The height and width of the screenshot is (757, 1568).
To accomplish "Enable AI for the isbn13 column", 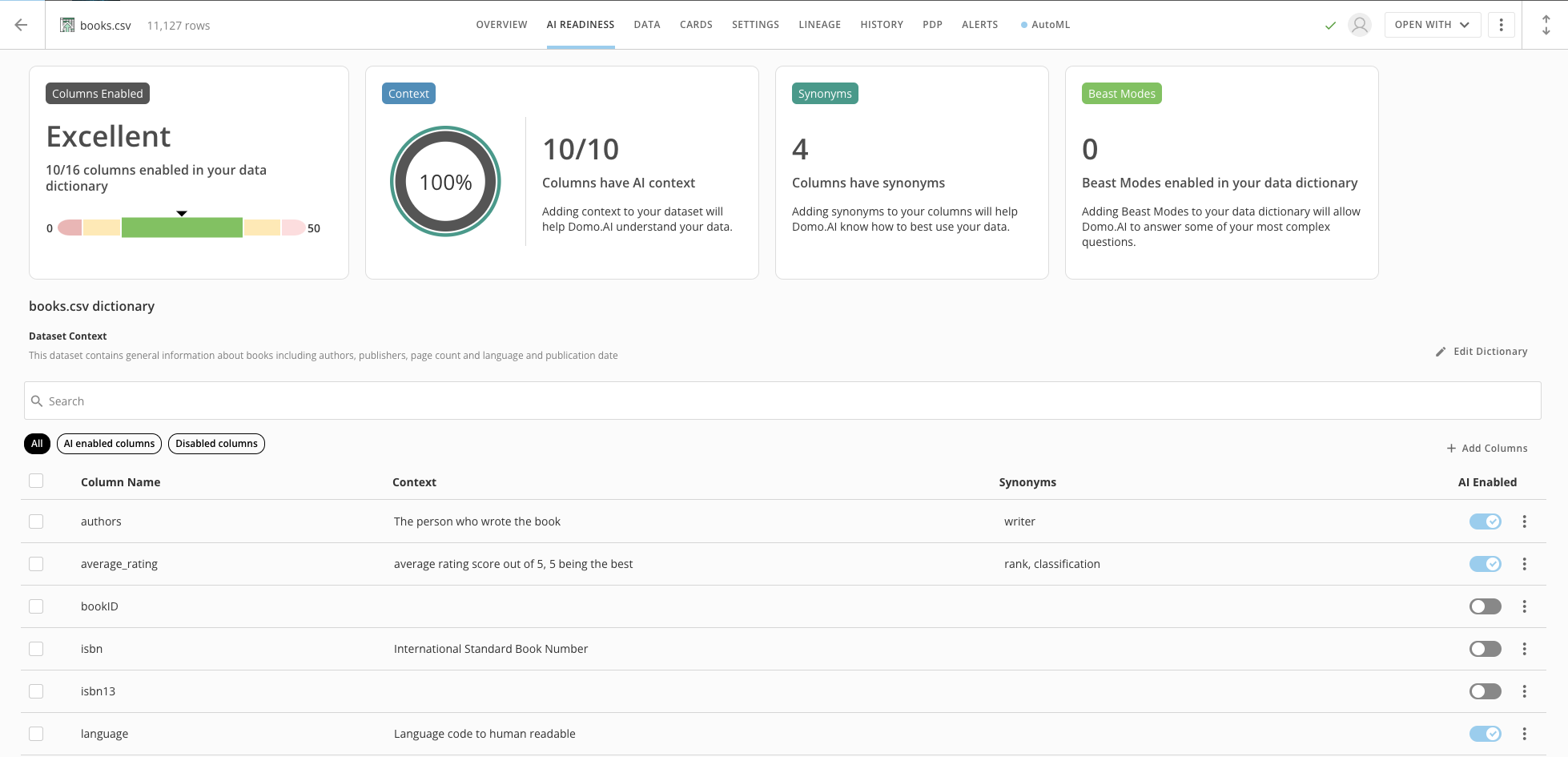I will pos(1485,691).
